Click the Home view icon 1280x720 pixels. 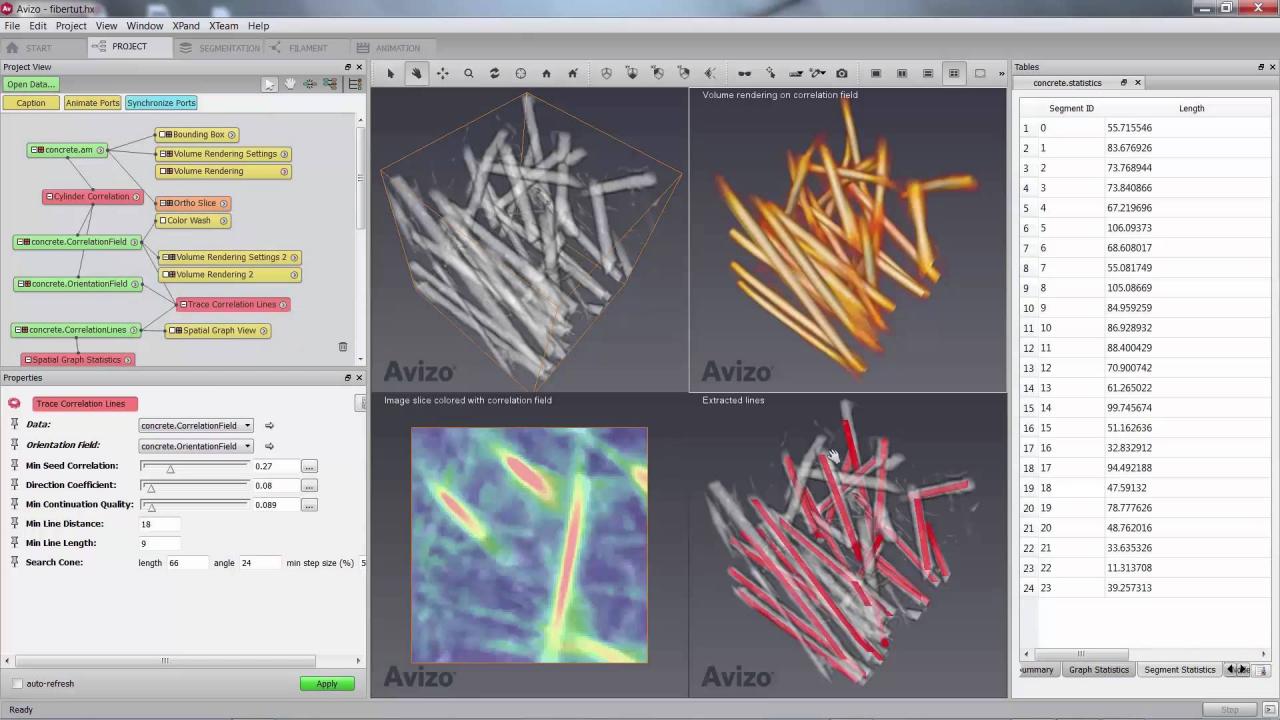pyautogui.click(x=547, y=73)
